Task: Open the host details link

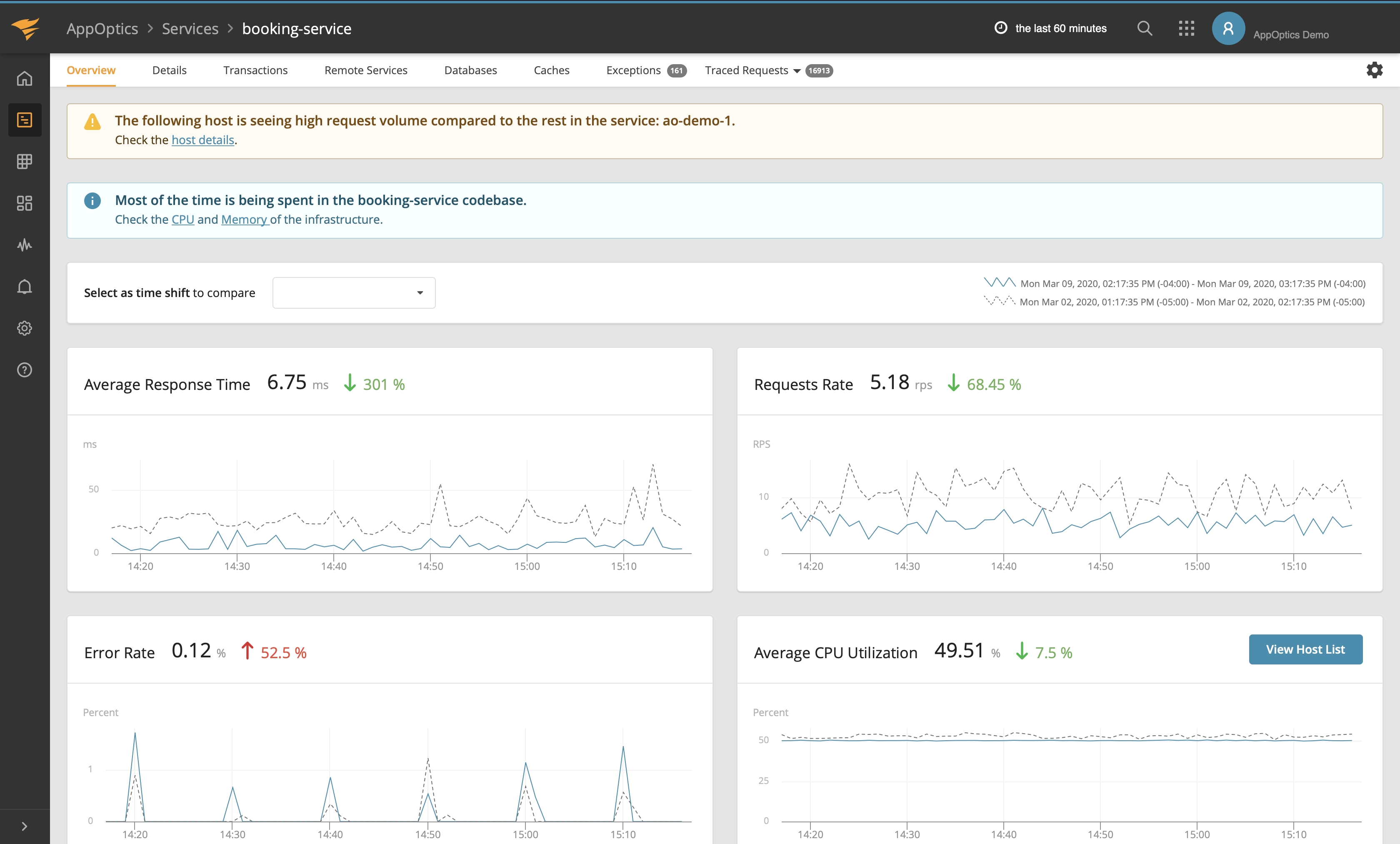Action: point(203,140)
